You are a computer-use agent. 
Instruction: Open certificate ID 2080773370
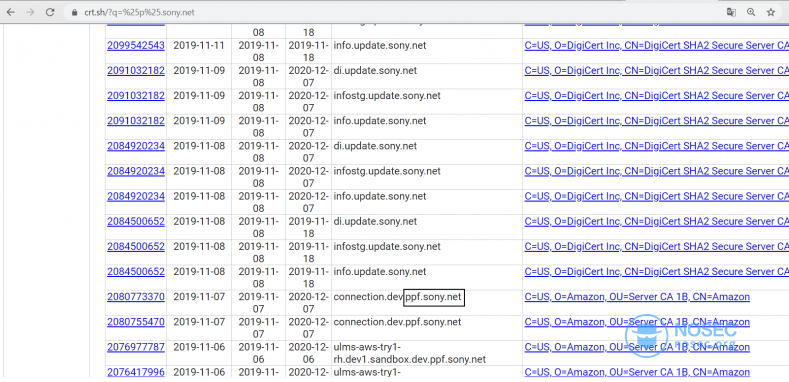pos(136,296)
